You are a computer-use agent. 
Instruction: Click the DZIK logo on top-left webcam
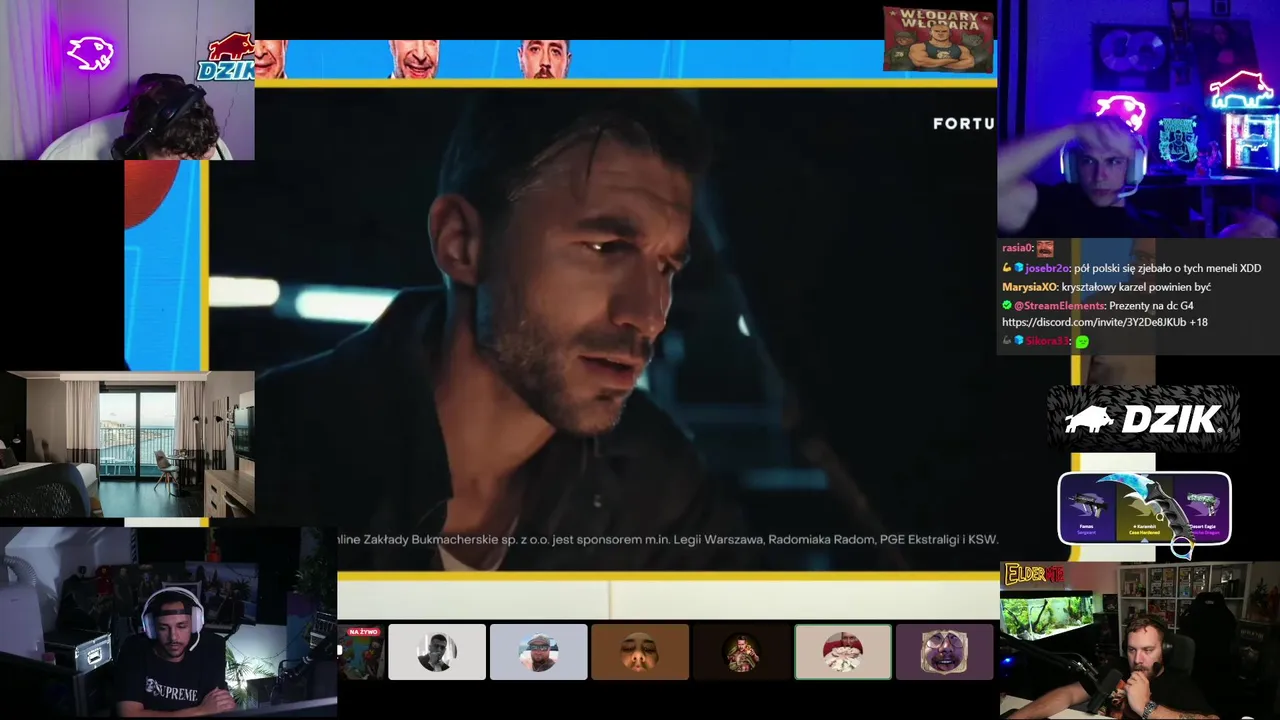(226, 58)
